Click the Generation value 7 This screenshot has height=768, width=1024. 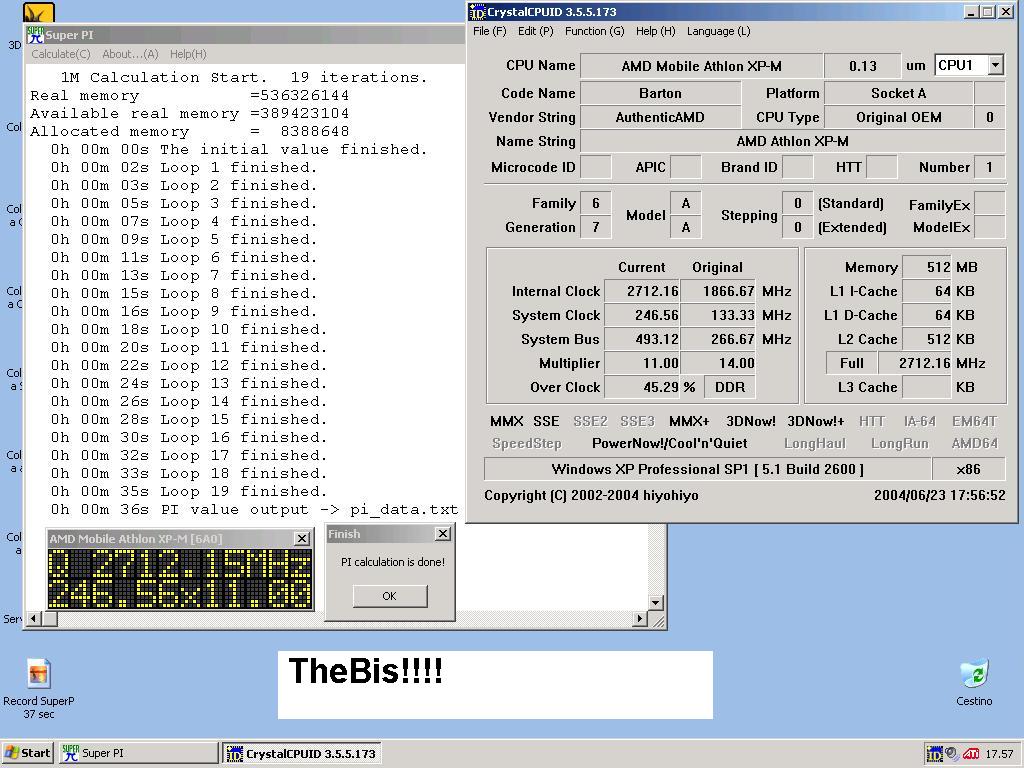596,227
